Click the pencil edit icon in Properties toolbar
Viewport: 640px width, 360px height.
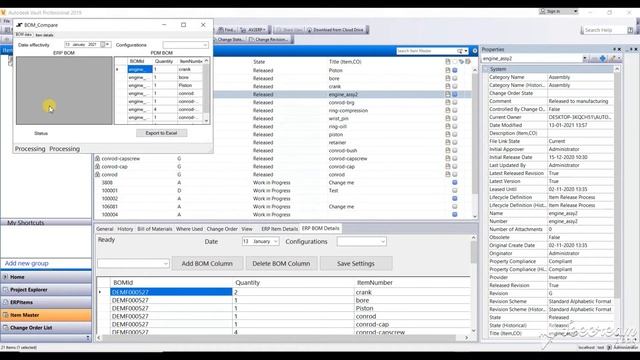[x=613, y=59]
